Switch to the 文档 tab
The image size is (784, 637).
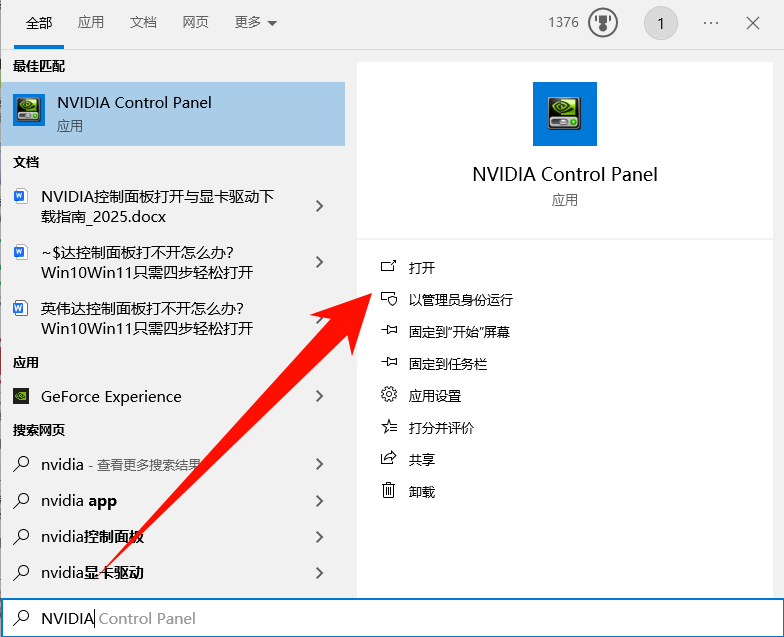tap(143, 22)
